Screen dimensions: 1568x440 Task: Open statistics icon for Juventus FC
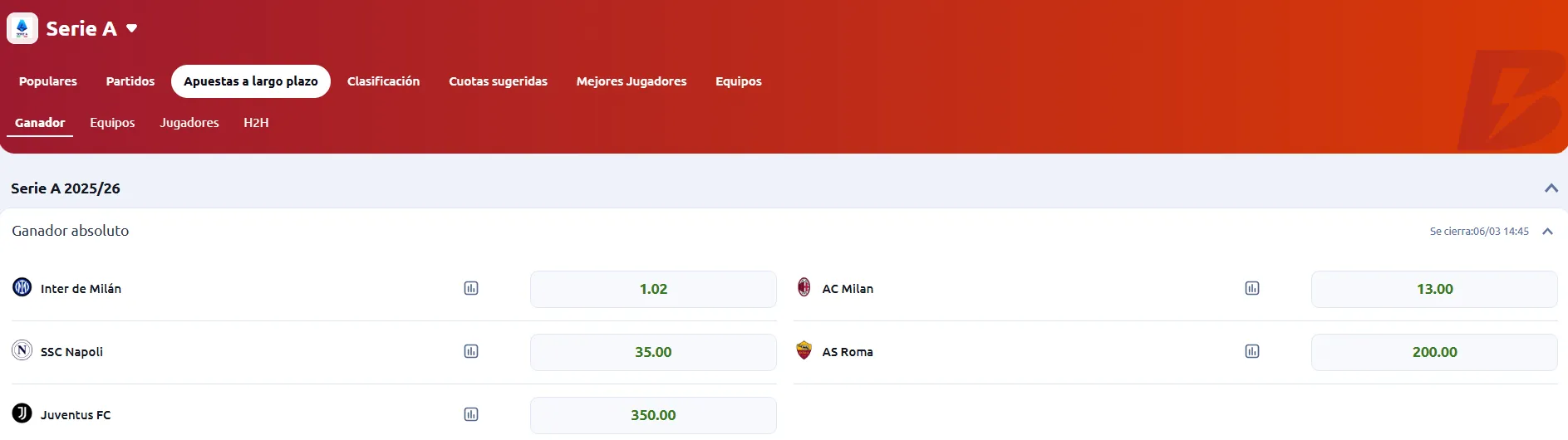pyautogui.click(x=471, y=415)
